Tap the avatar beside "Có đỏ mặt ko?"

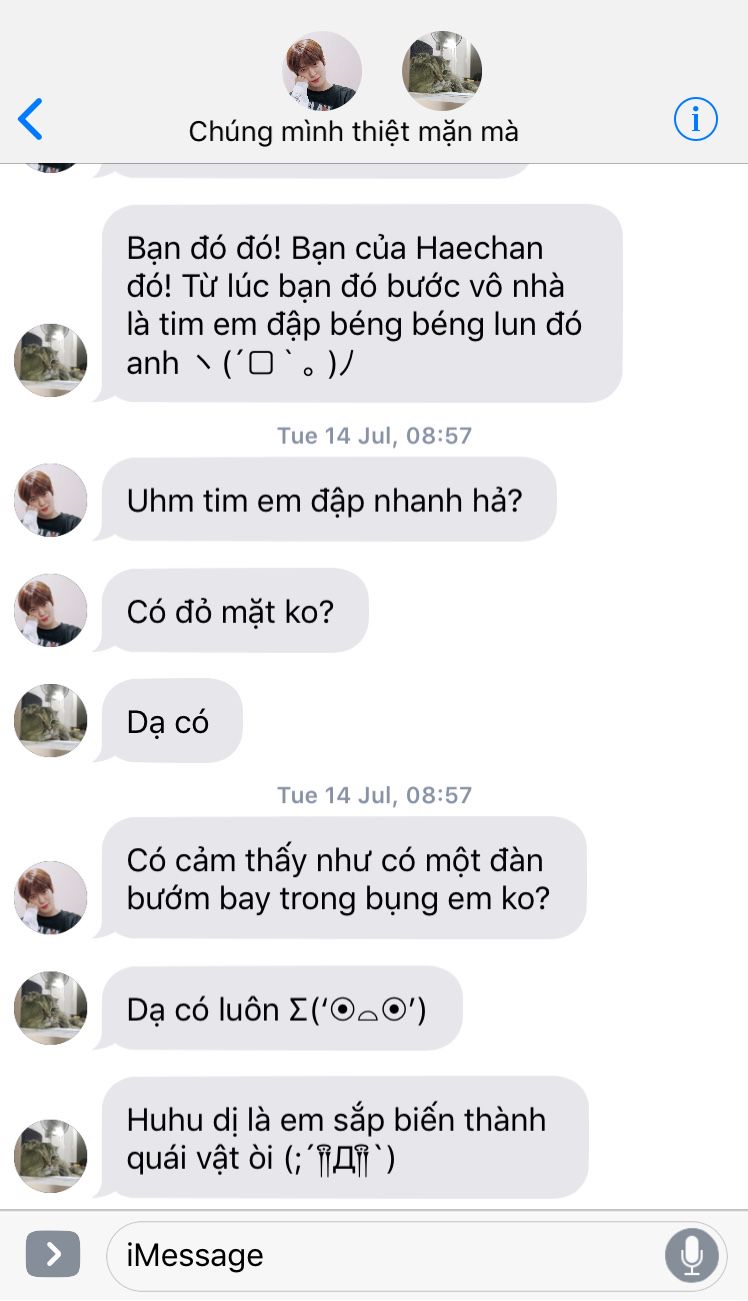pyautogui.click(x=50, y=610)
